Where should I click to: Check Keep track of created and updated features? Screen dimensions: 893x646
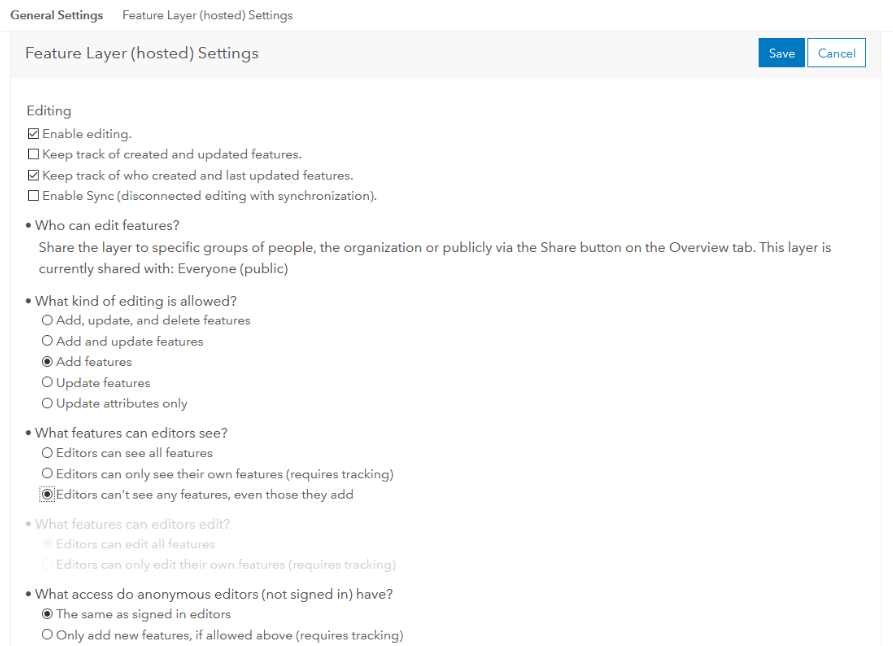coord(34,155)
